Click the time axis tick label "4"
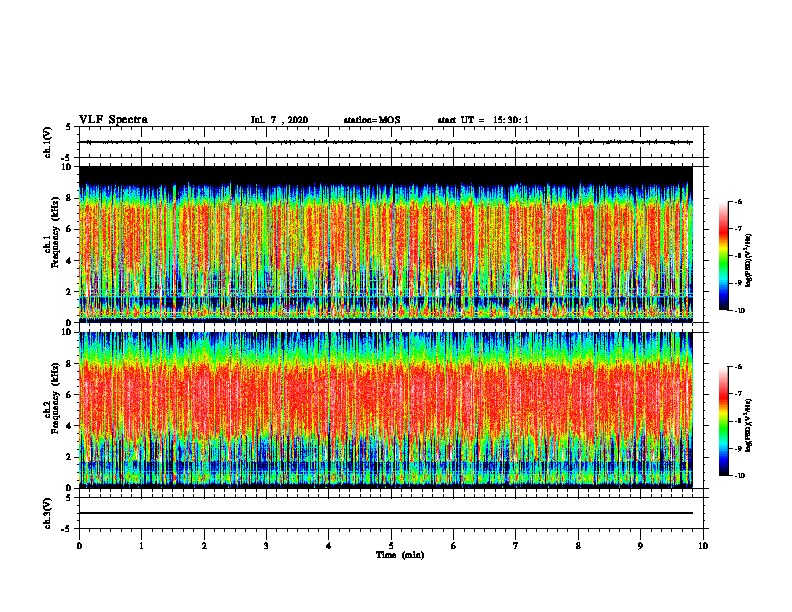Viewport: 792px width, 612px height. (329, 546)
